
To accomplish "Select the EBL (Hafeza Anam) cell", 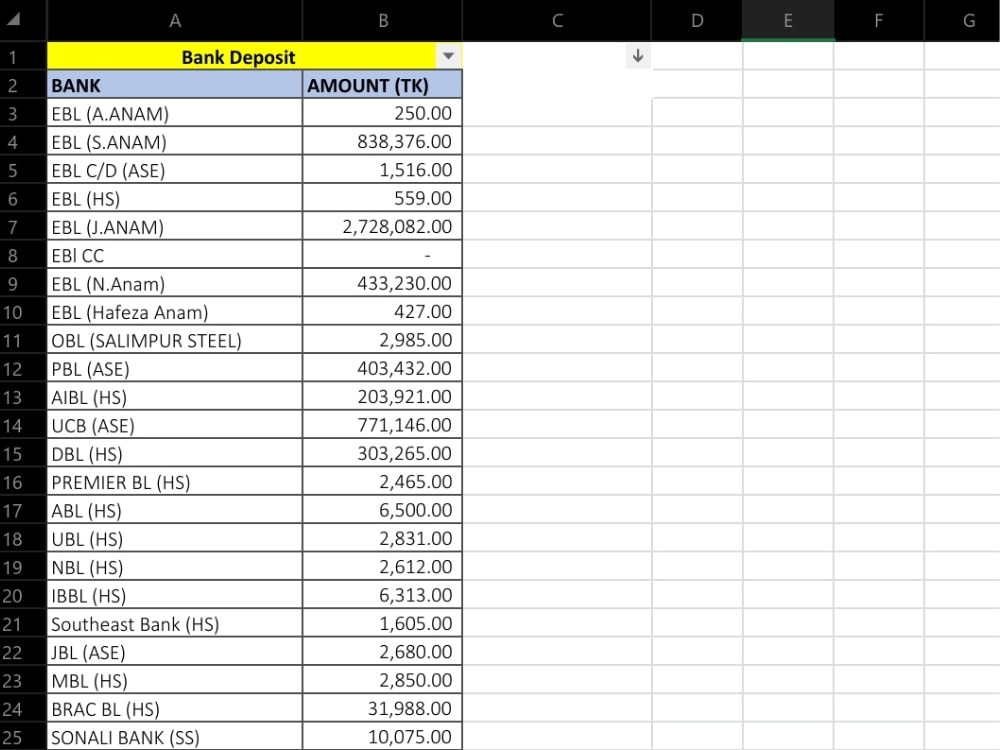I will (x=175, y=311).
